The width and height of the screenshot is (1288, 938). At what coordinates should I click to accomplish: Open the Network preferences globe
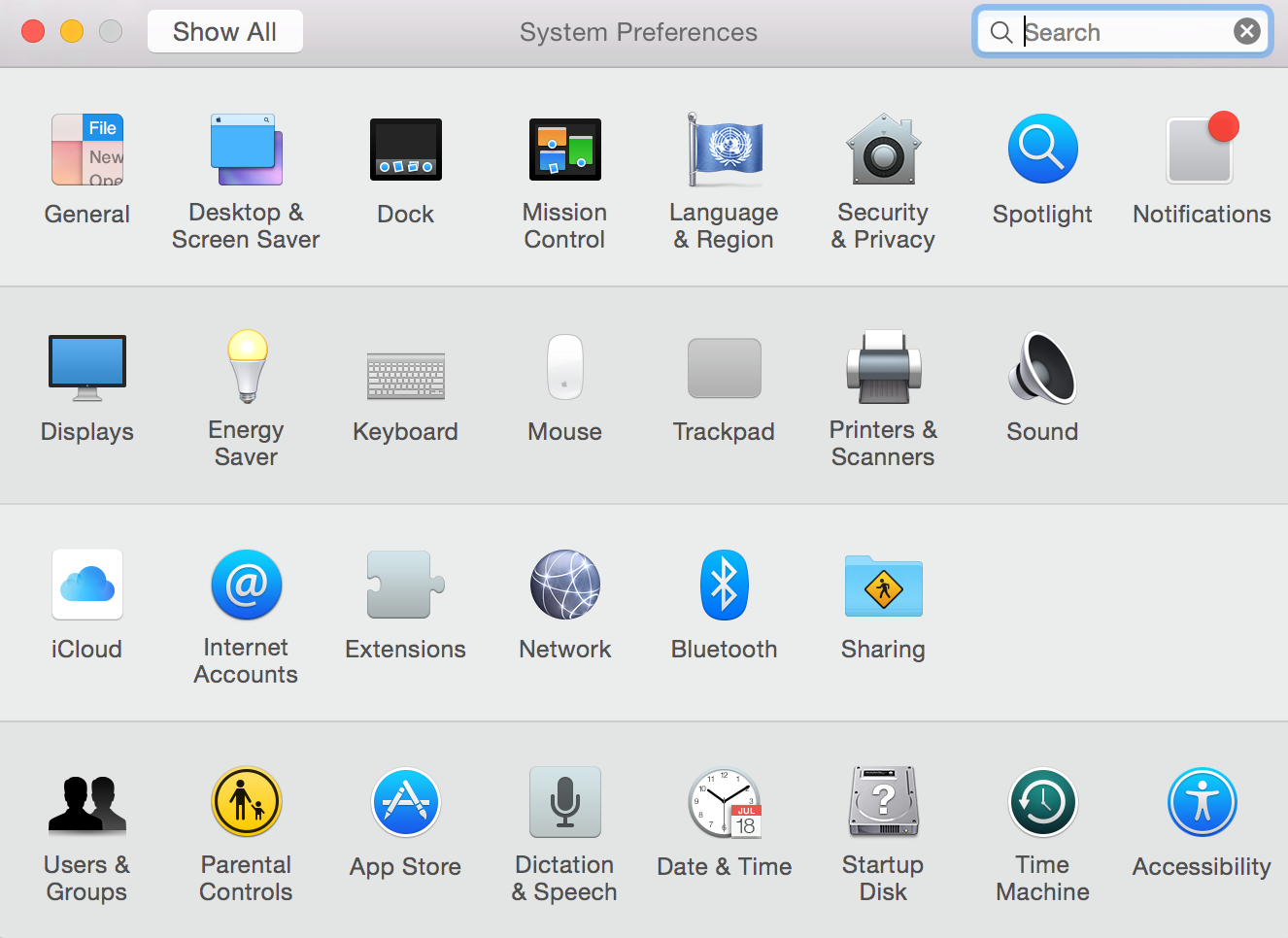pyautogui.click(x=565, y=586)
